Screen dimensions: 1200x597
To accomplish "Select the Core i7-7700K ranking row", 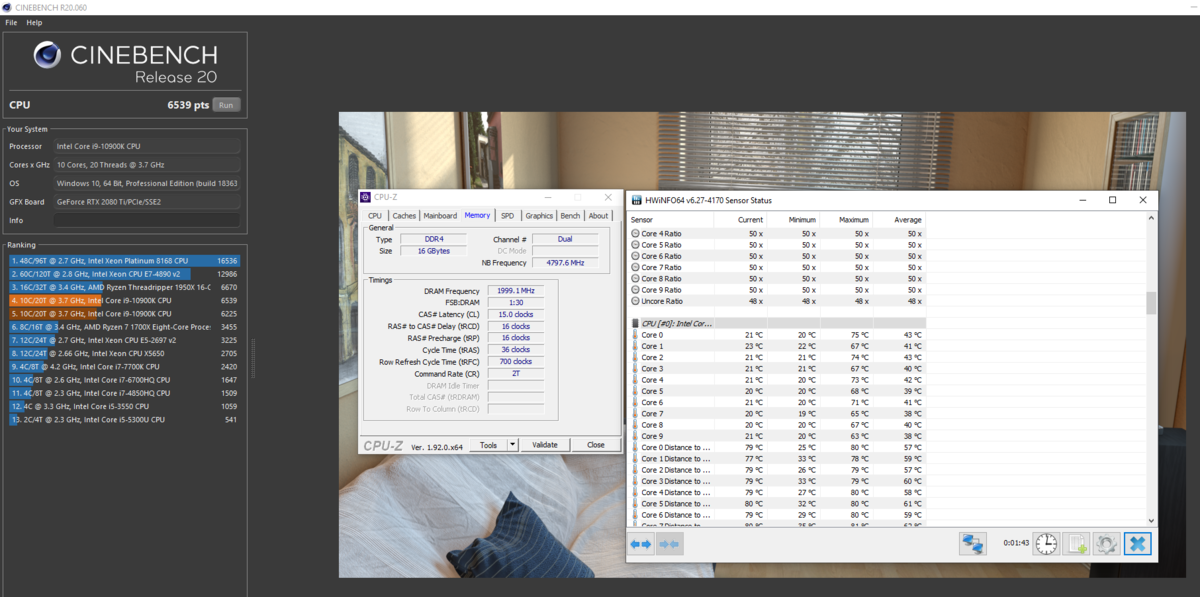I will [x=125, y=367].
